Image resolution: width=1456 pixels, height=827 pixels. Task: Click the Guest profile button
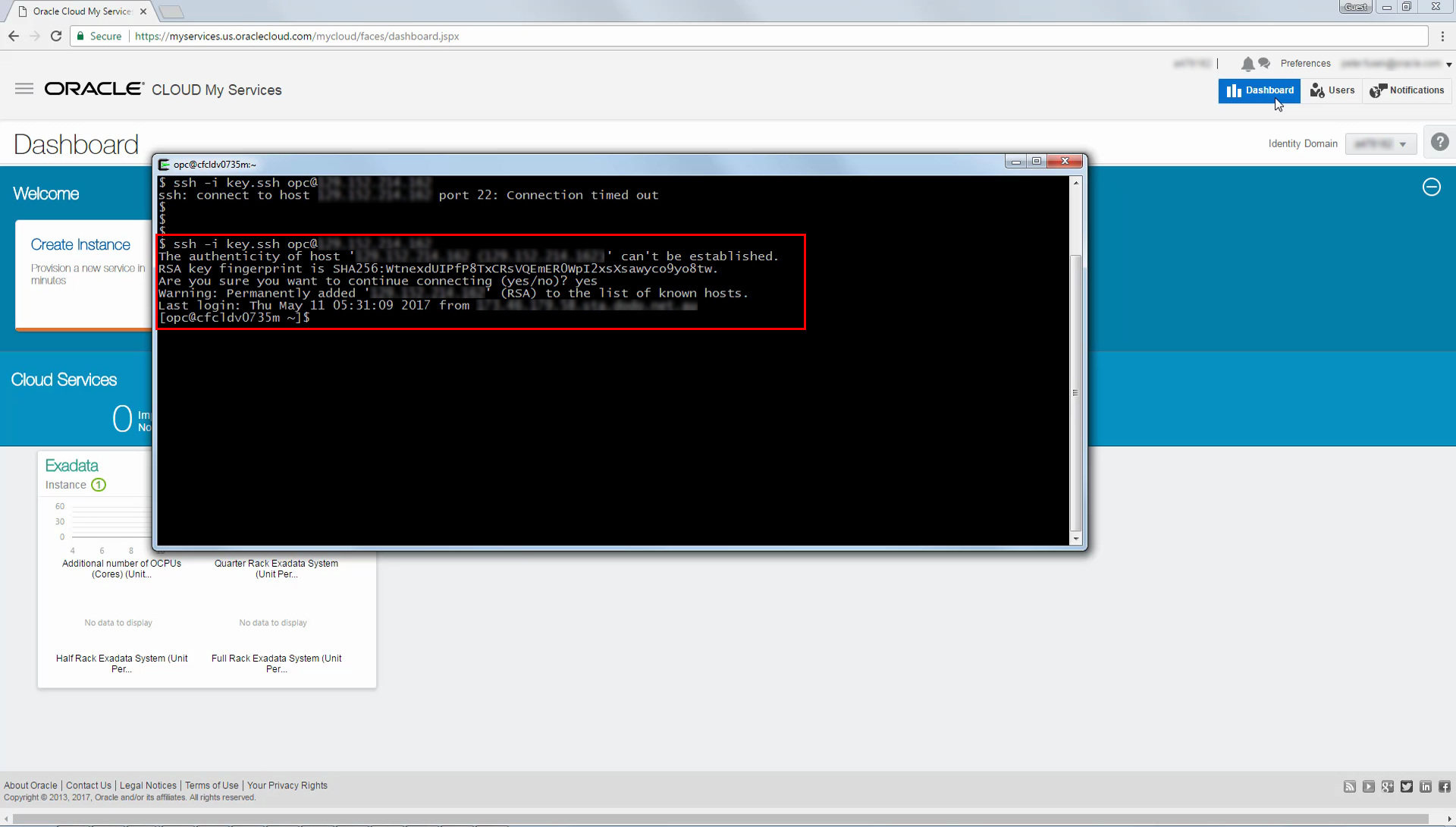coord(1356,7)
